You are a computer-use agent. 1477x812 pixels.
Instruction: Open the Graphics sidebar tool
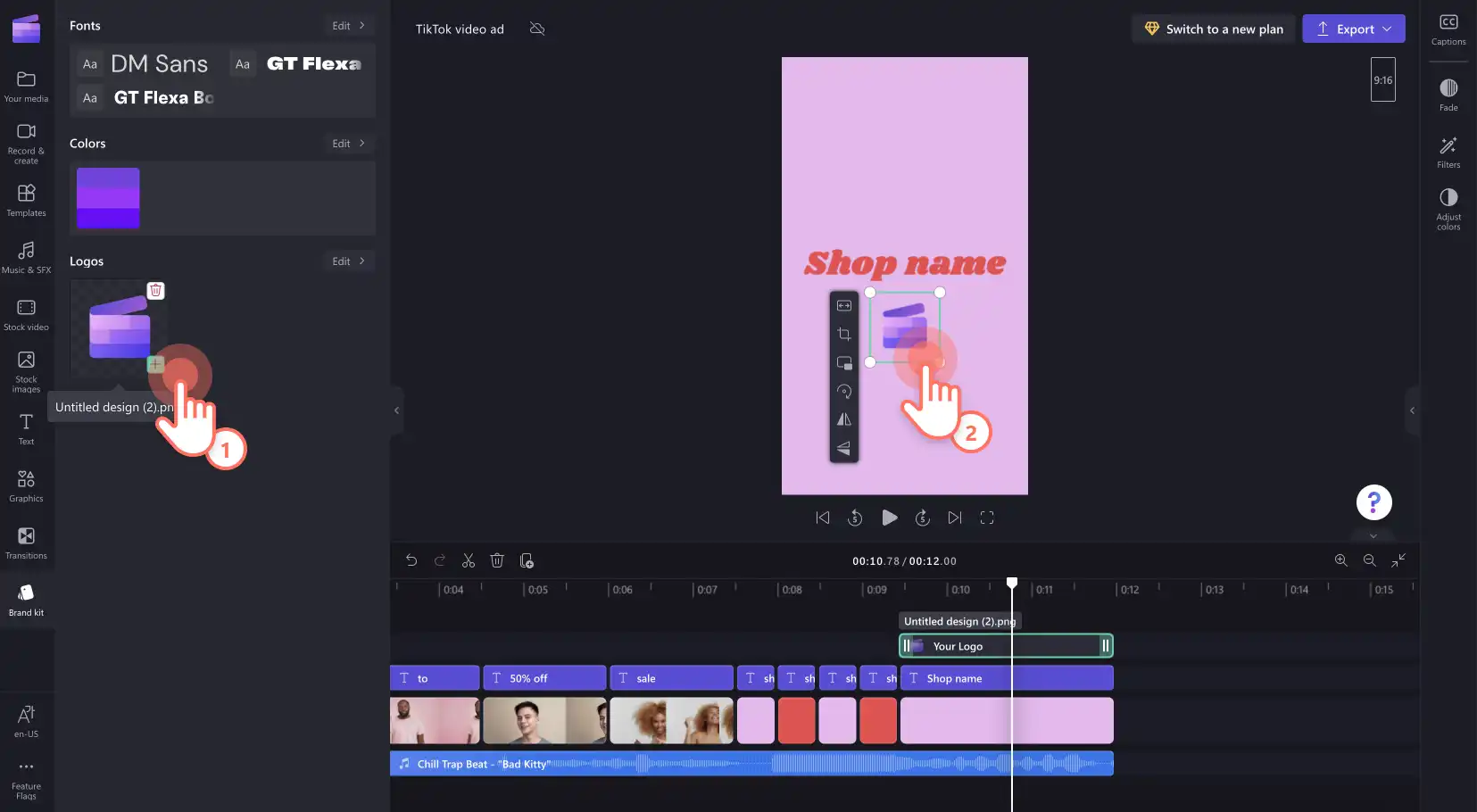pyautogui.click(x=26, y=485)
